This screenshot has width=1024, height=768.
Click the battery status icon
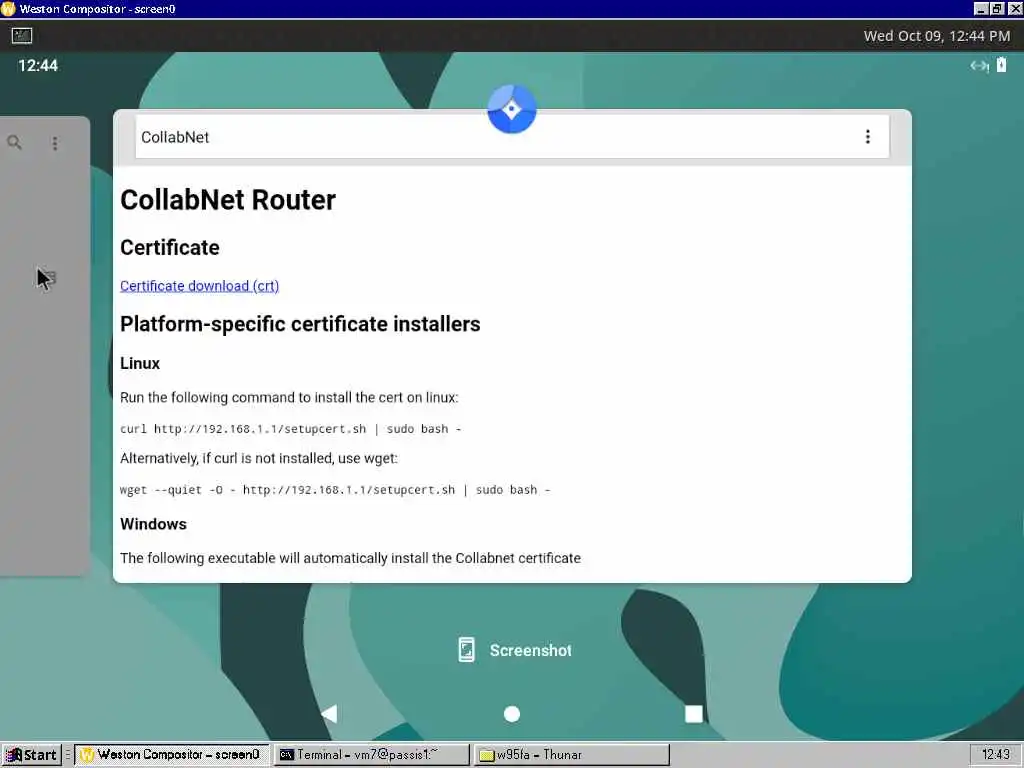pyautogui.click(x=1001, y=65)
